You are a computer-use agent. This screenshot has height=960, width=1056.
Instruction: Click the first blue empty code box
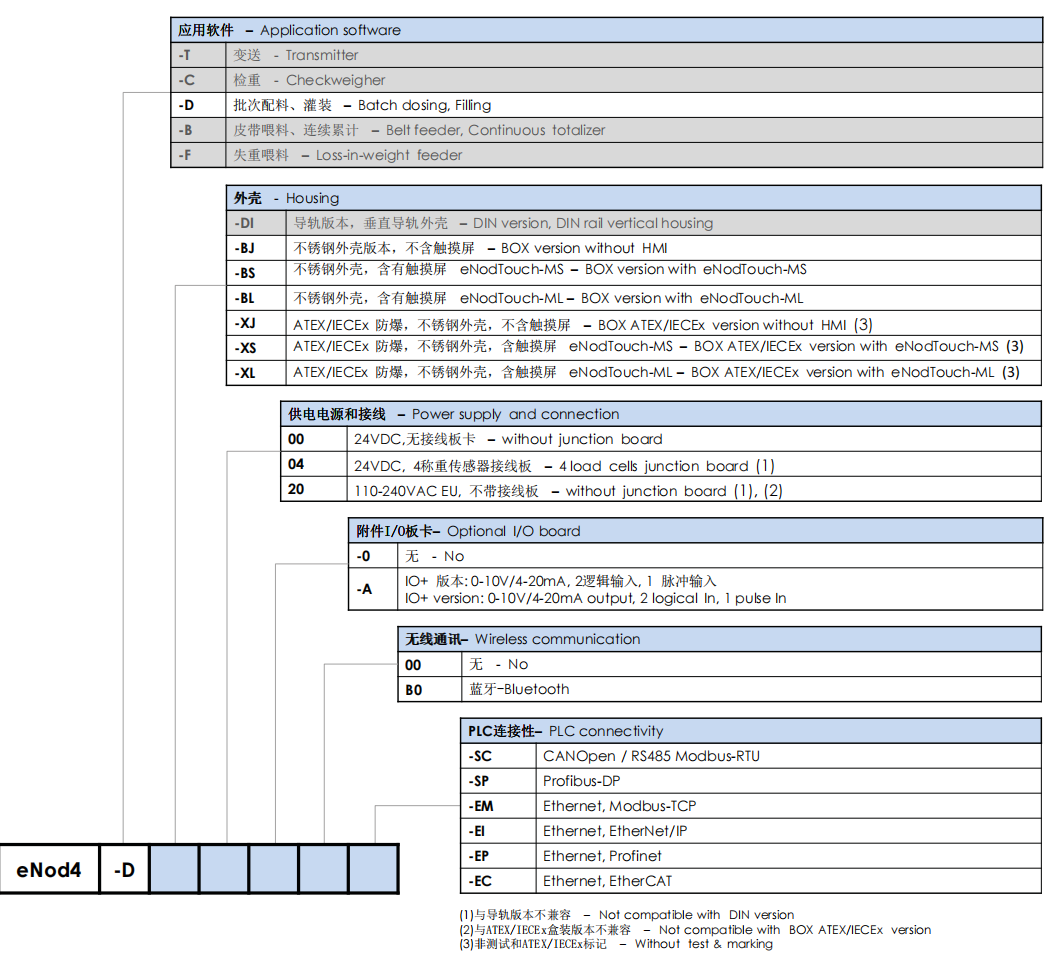pyautogui.click(x=174, y=870)
